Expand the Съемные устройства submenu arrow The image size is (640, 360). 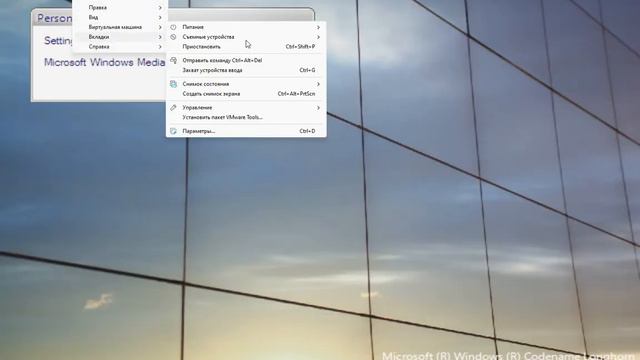(318, 37)
